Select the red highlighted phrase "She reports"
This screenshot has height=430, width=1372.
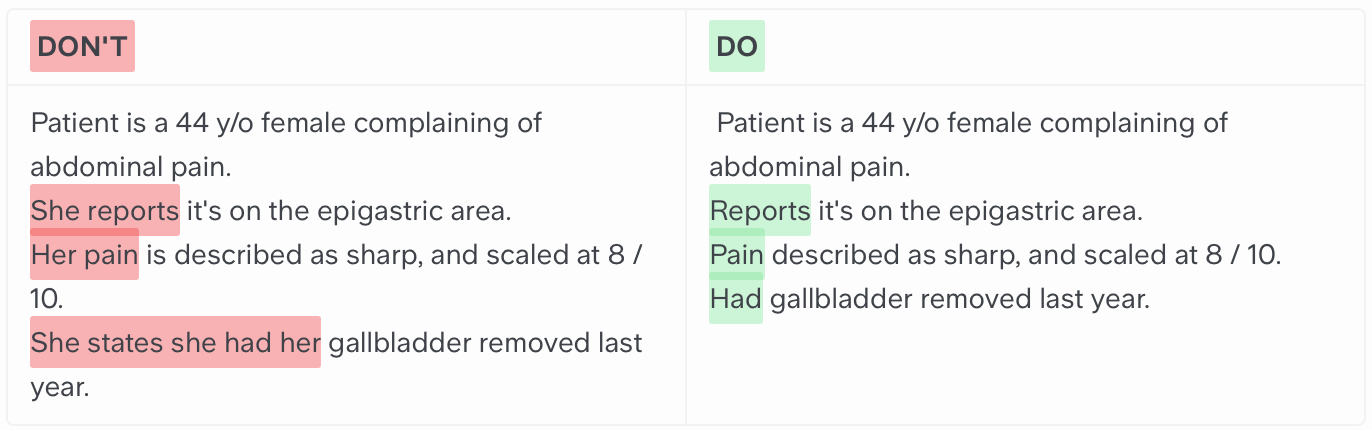105,211
